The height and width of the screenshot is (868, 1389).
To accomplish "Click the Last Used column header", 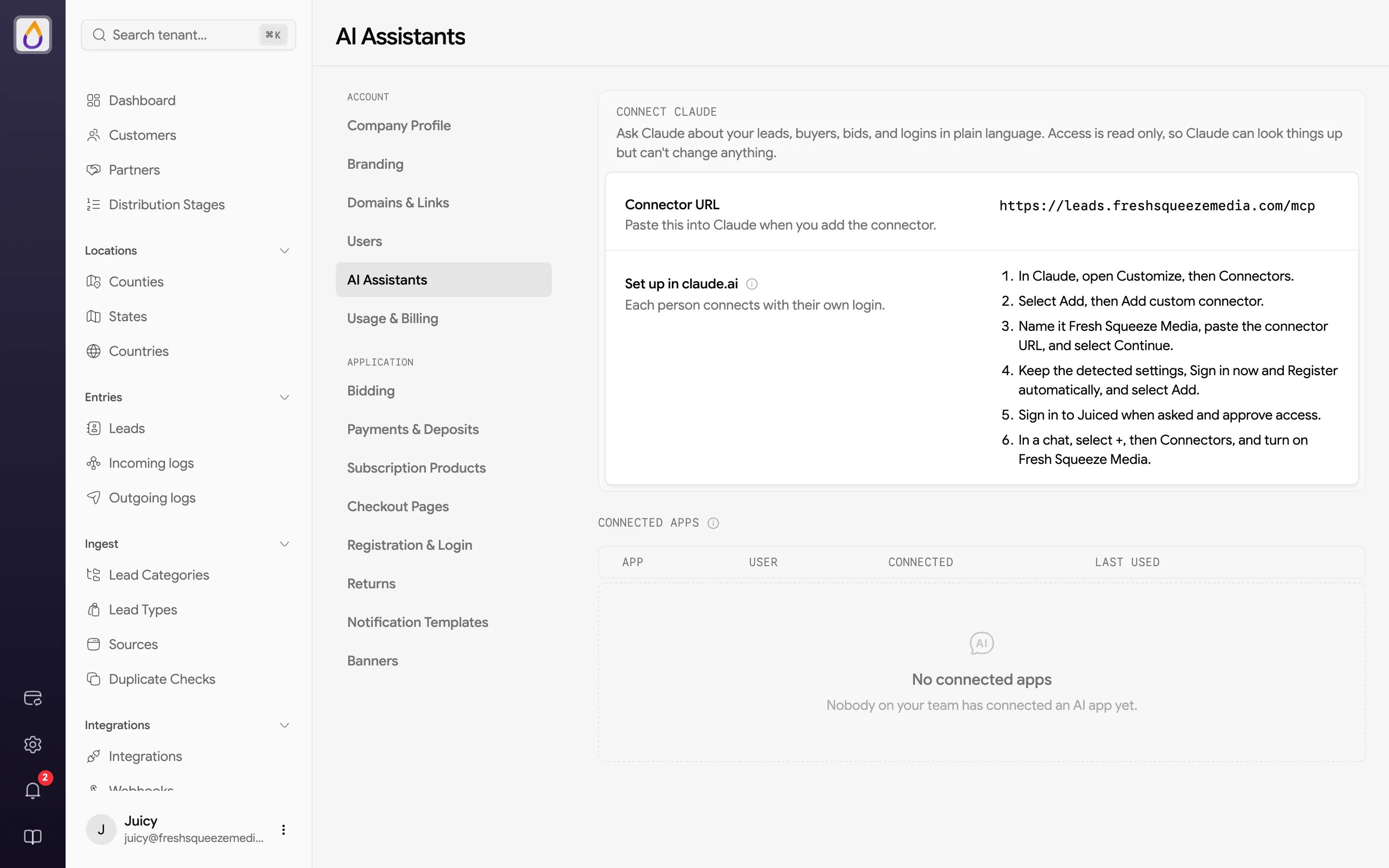I will click(x=1127, y=563).
